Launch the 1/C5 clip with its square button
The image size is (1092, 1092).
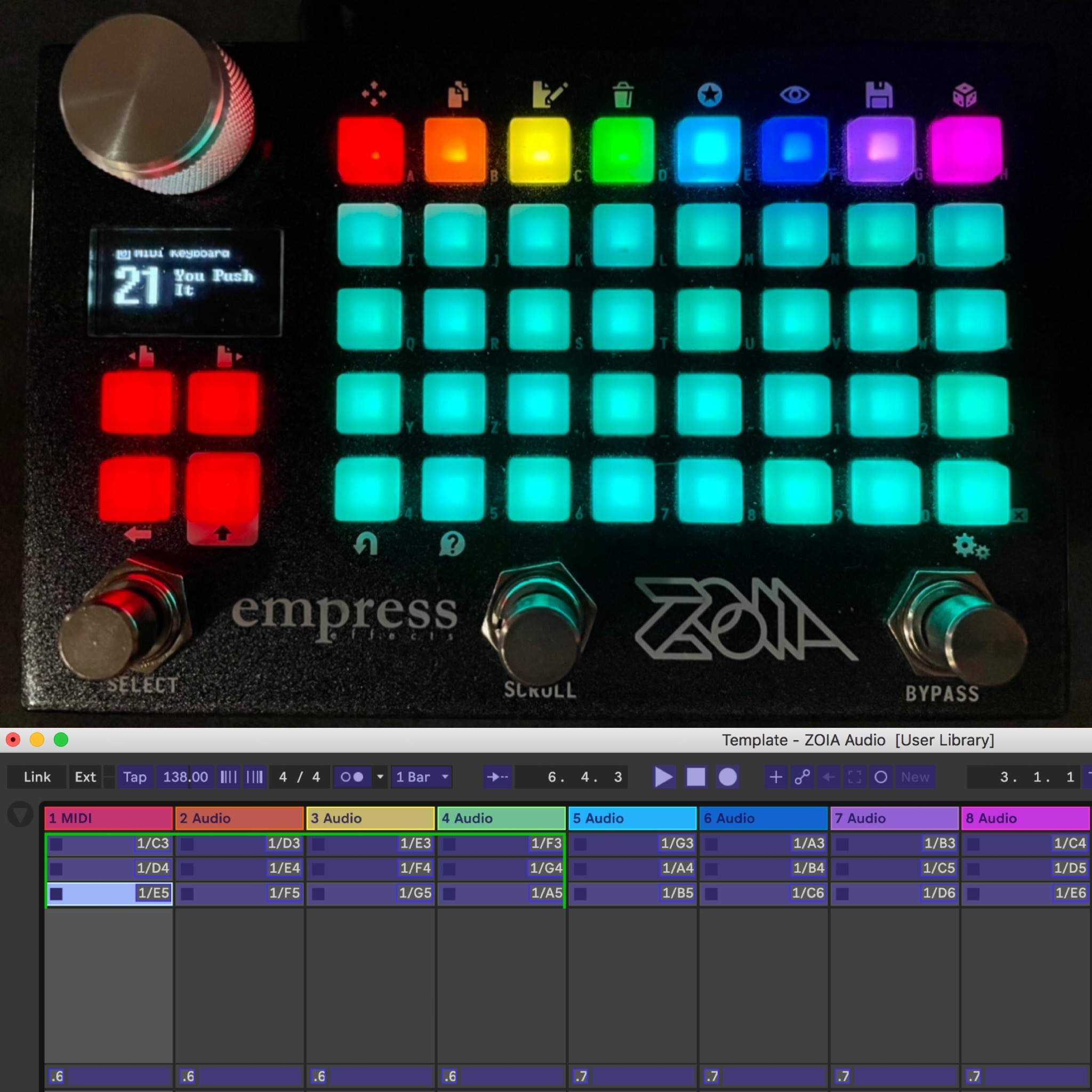coord(842,869)
